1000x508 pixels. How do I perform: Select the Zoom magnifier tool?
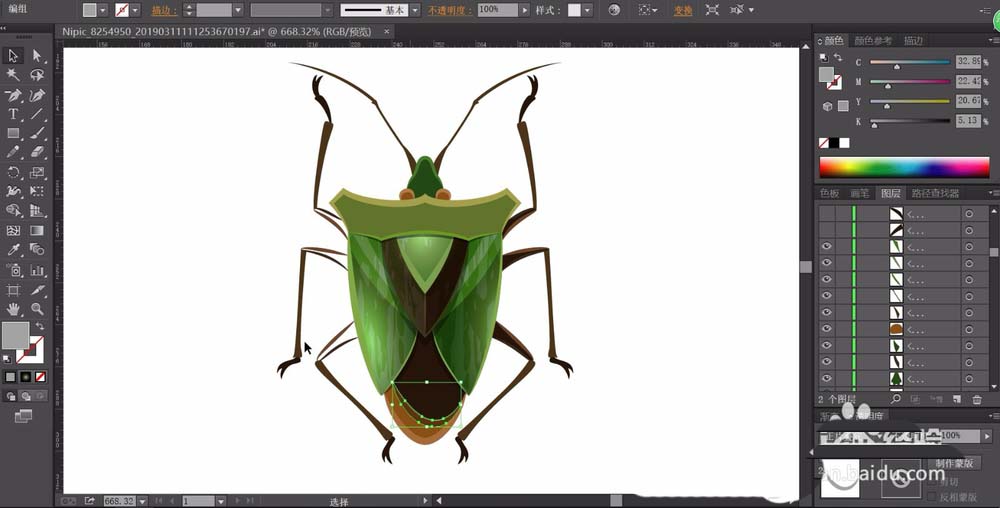point(38,309)
